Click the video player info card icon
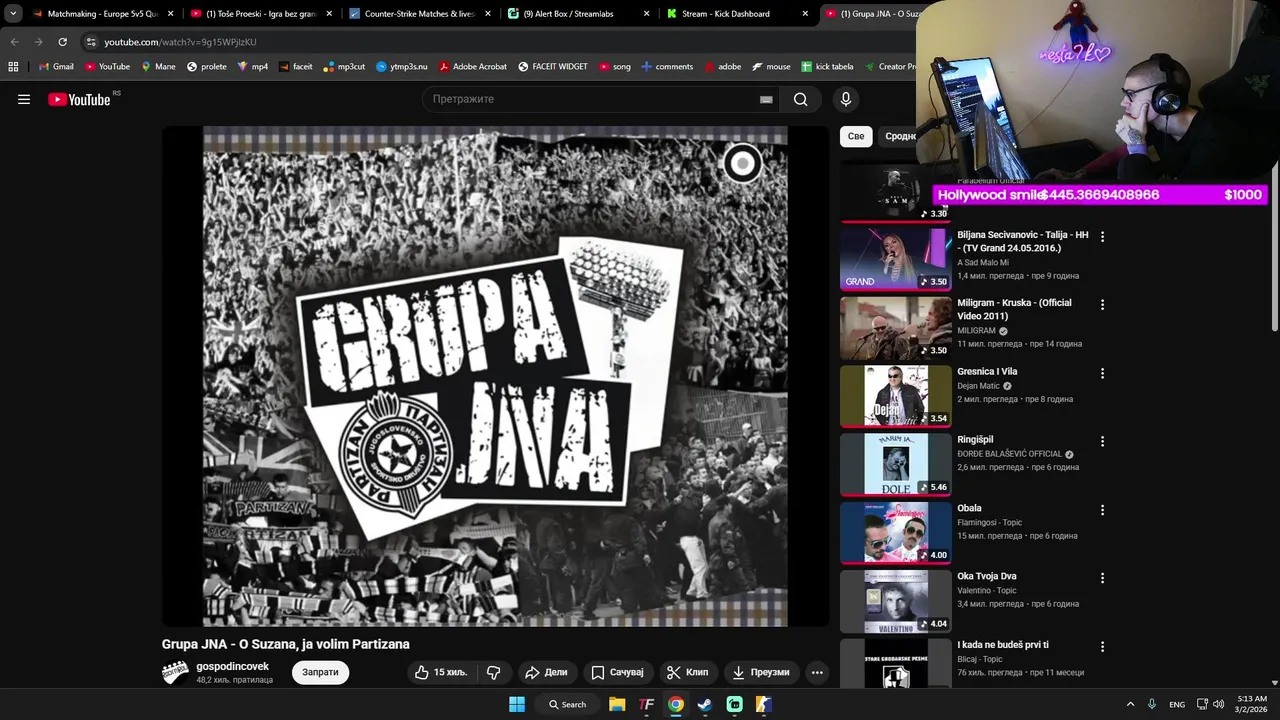1280x720 pixels. pyautogui.click(x=742, y=163)
